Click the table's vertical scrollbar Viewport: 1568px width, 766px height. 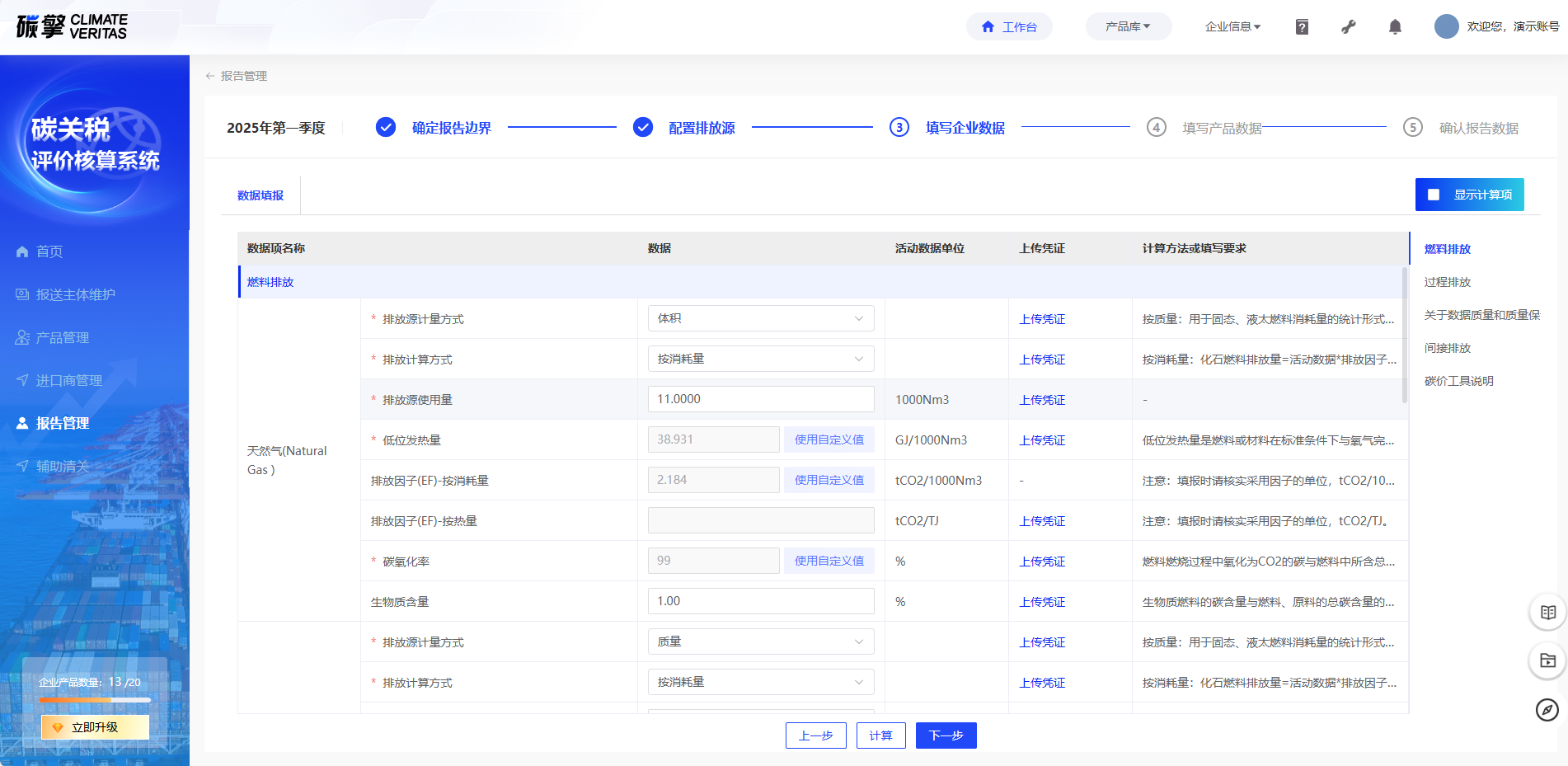[1405, 335]
